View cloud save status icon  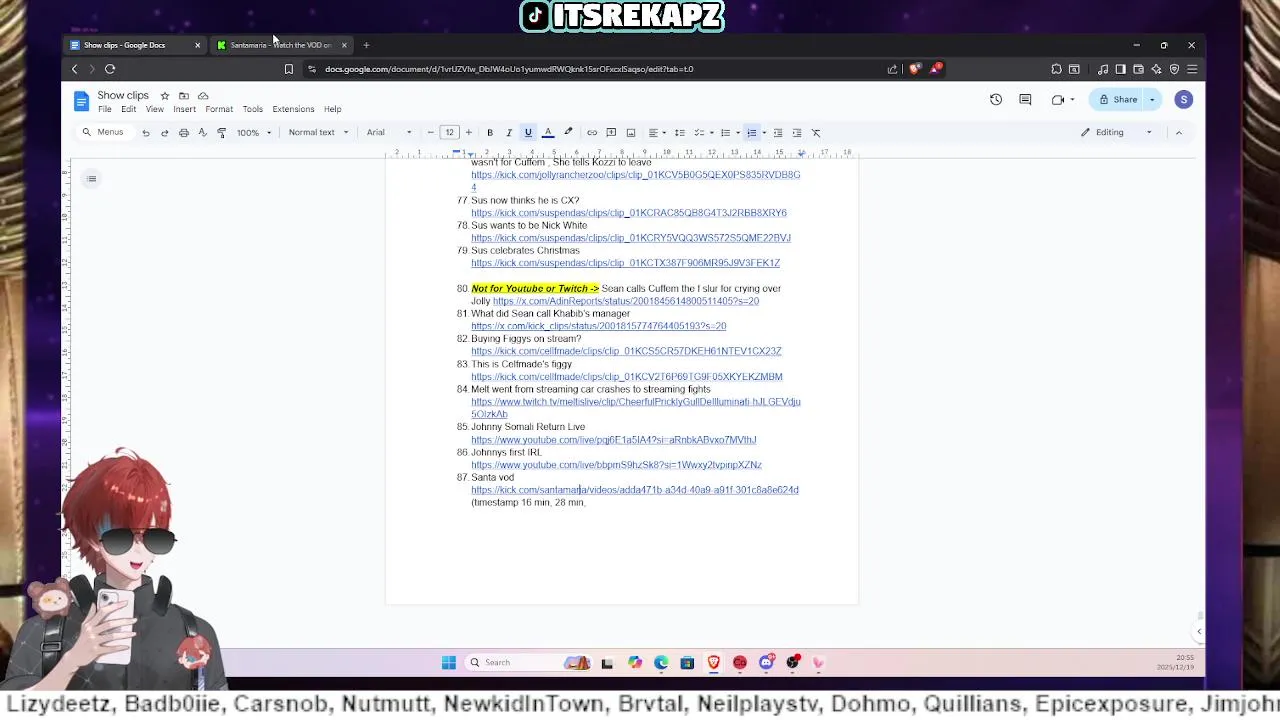coord(203,96)
